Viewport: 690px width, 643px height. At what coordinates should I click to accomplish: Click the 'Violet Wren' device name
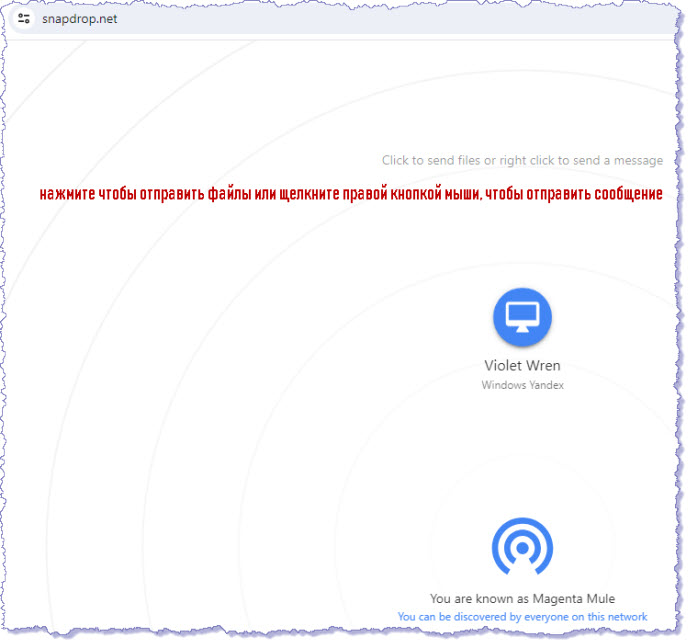click(522, 365)
